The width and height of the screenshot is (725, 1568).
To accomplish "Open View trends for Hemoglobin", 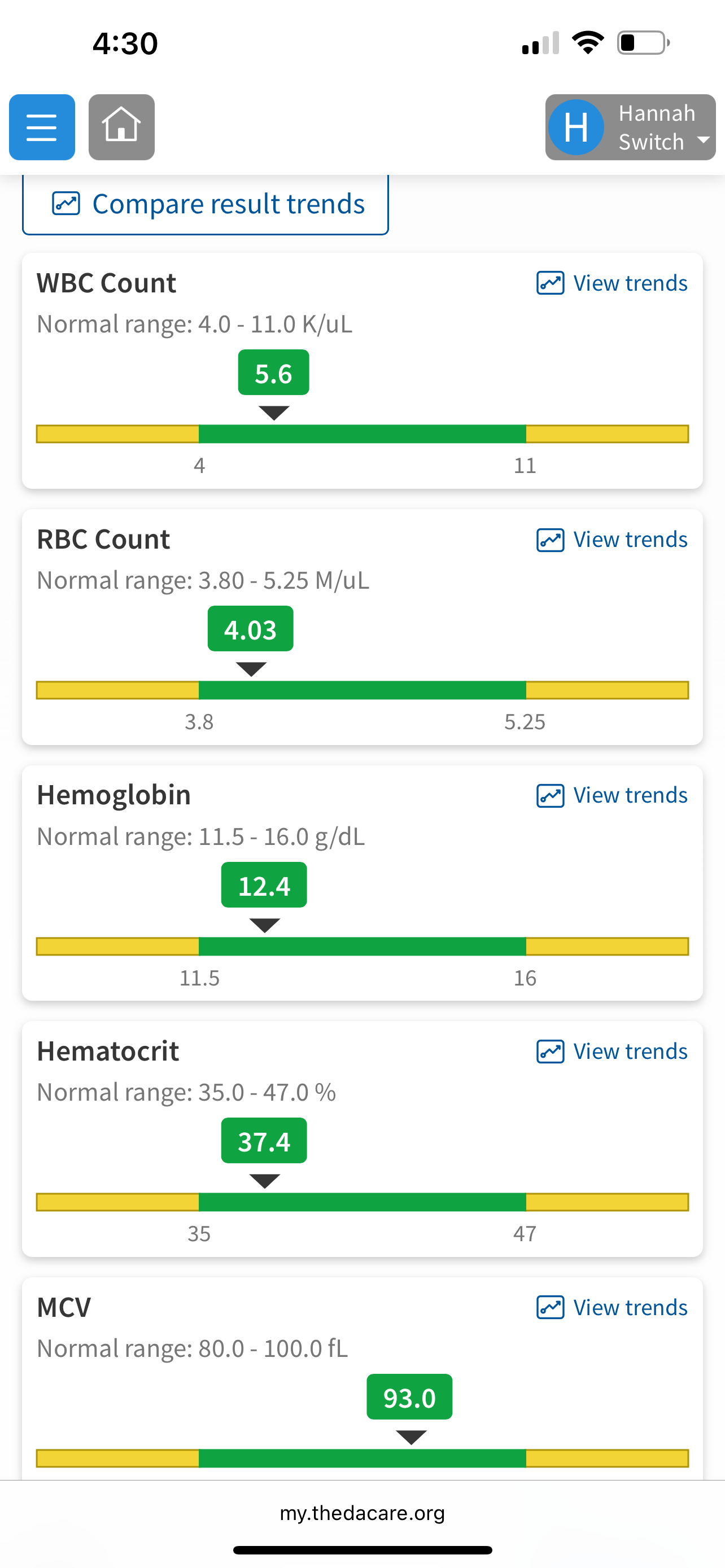I will [x=630, y=795].
